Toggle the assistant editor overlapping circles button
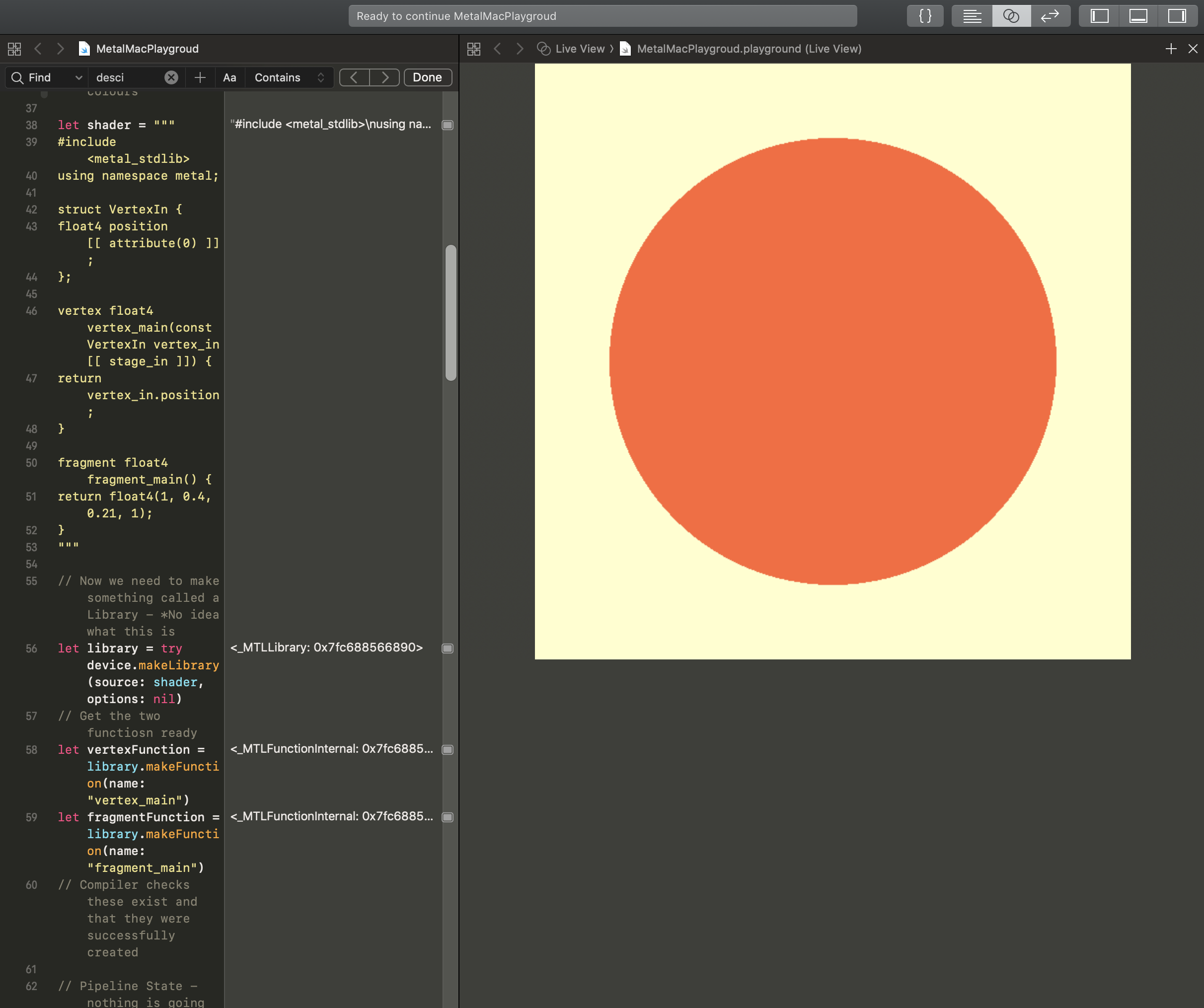Viewport: 1204px width, 1008px height. point(1011,16)
